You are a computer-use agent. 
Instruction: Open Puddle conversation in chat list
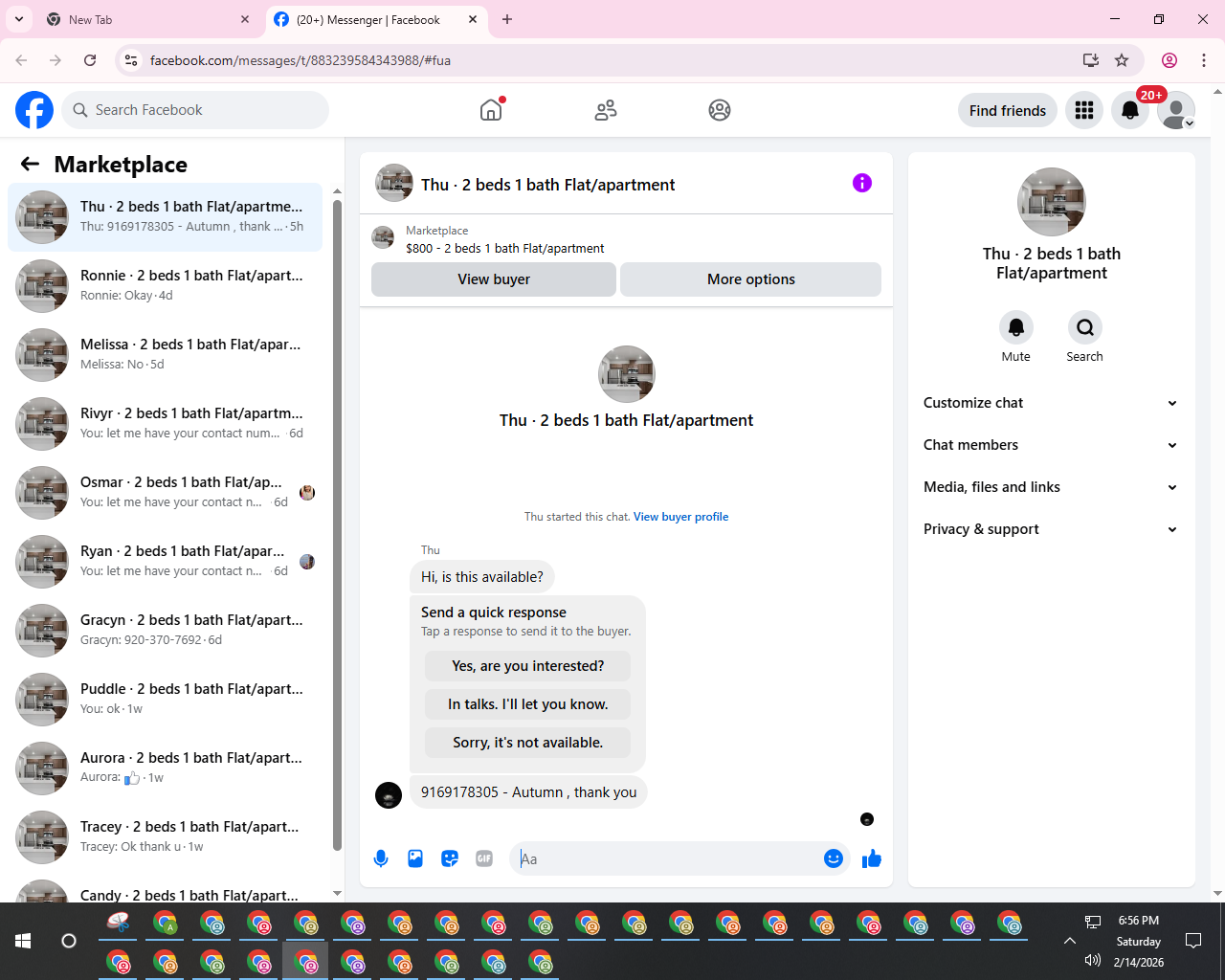(166, 700)
